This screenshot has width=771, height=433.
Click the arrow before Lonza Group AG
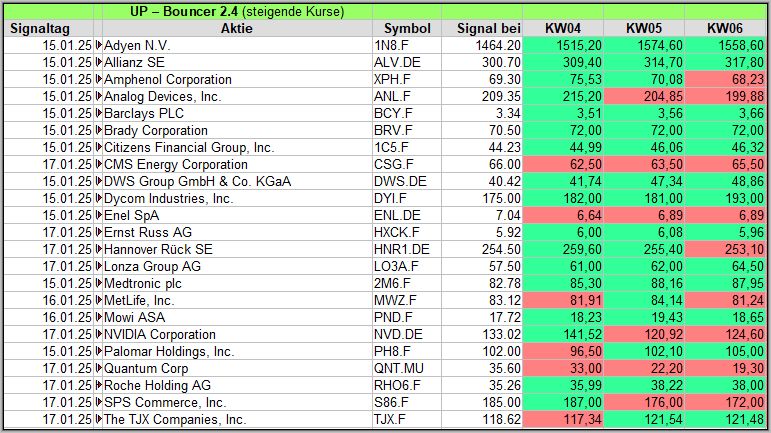point(99,267)
